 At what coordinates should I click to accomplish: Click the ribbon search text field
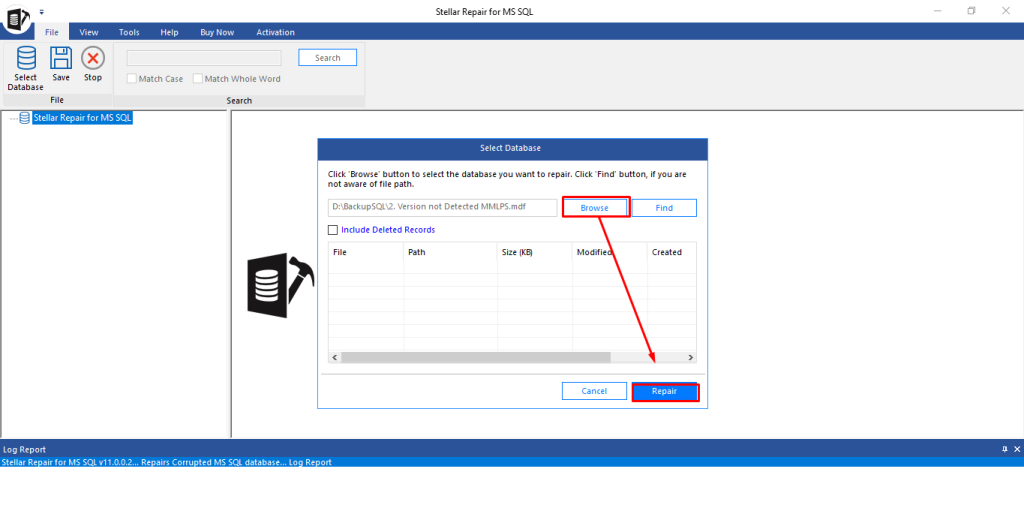[x=204, y=58]
